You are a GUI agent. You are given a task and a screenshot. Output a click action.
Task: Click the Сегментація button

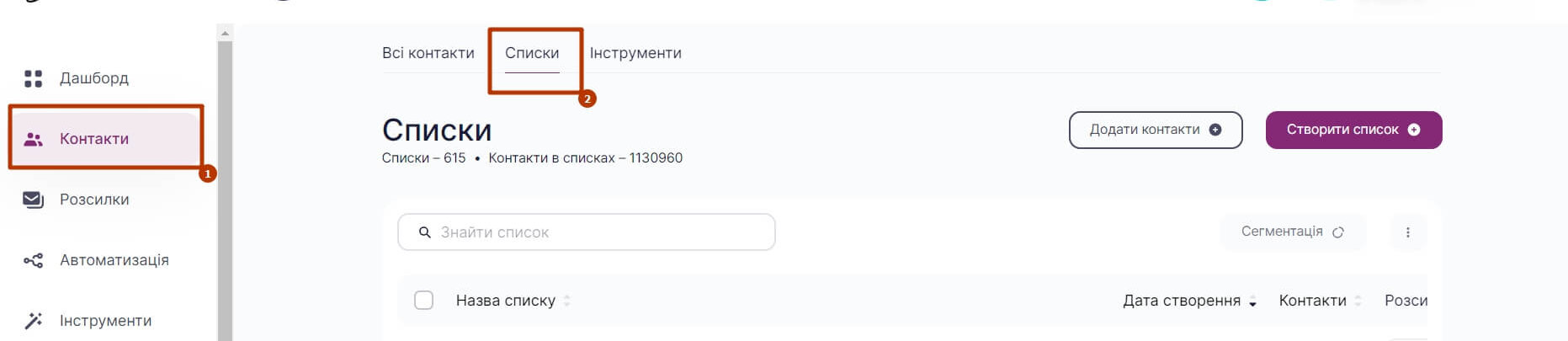coord(1293,232)
